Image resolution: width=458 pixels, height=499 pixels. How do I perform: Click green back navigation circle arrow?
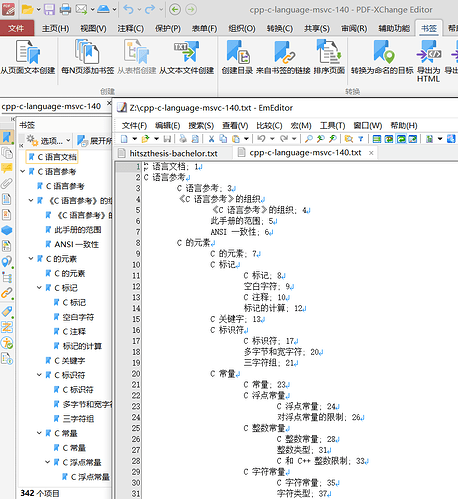pos(175,9)
